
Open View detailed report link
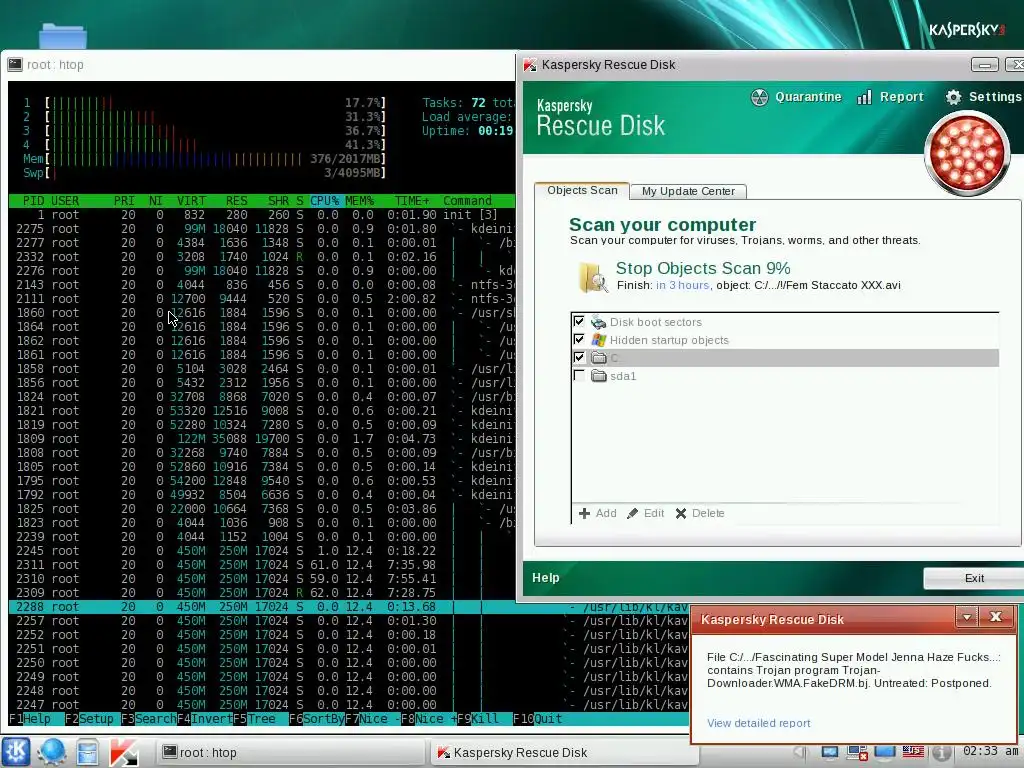[758, 723]
